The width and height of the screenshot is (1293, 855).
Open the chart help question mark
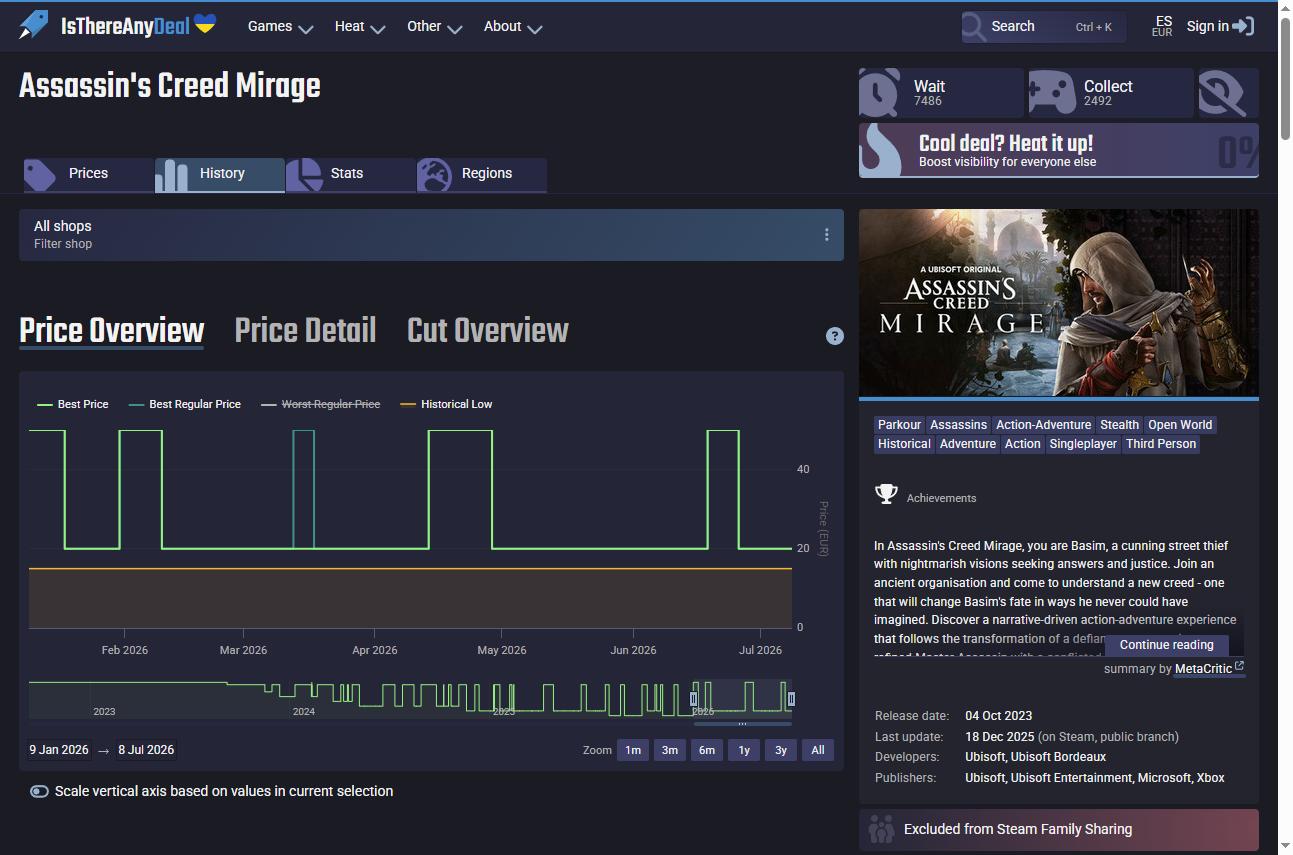coord(835,336)
